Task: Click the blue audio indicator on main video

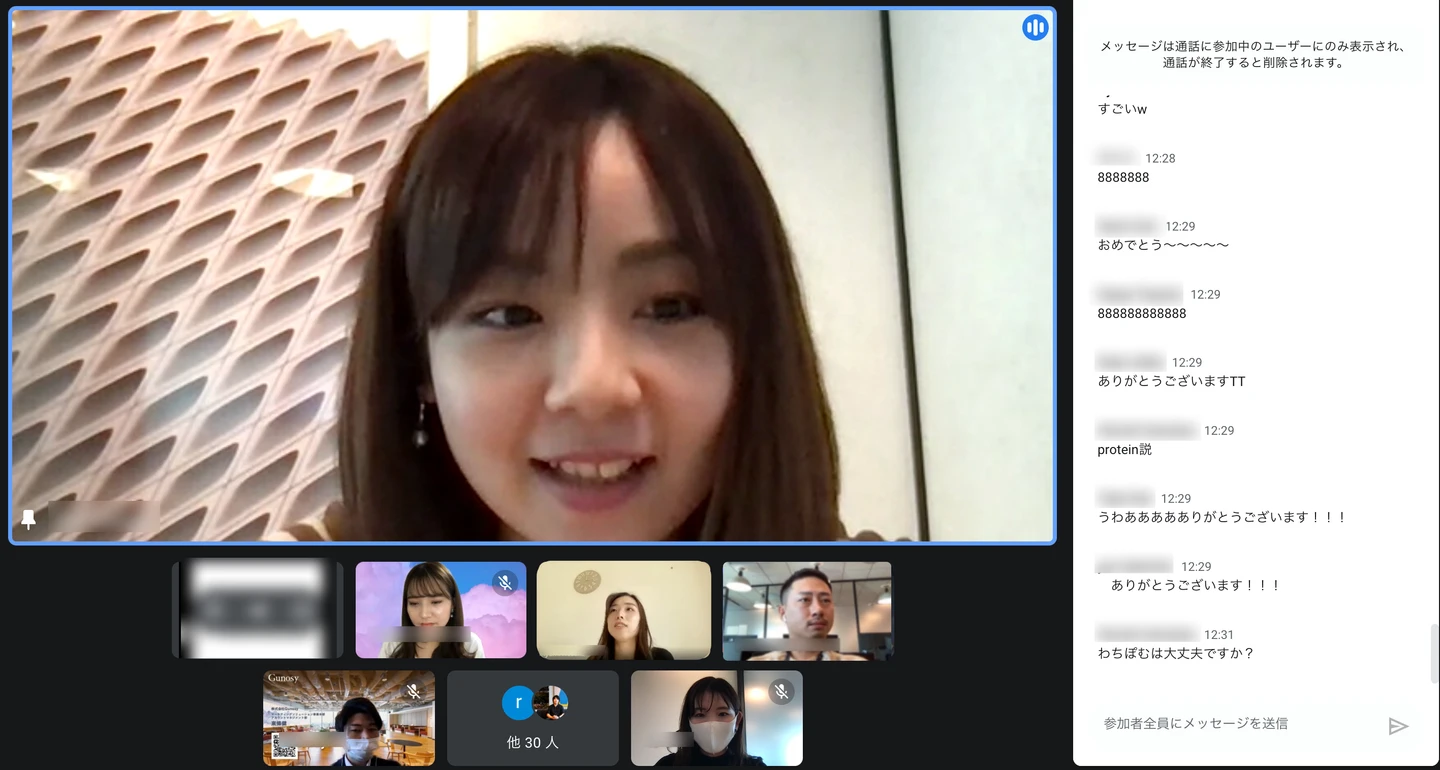Action: [1035, 27]
